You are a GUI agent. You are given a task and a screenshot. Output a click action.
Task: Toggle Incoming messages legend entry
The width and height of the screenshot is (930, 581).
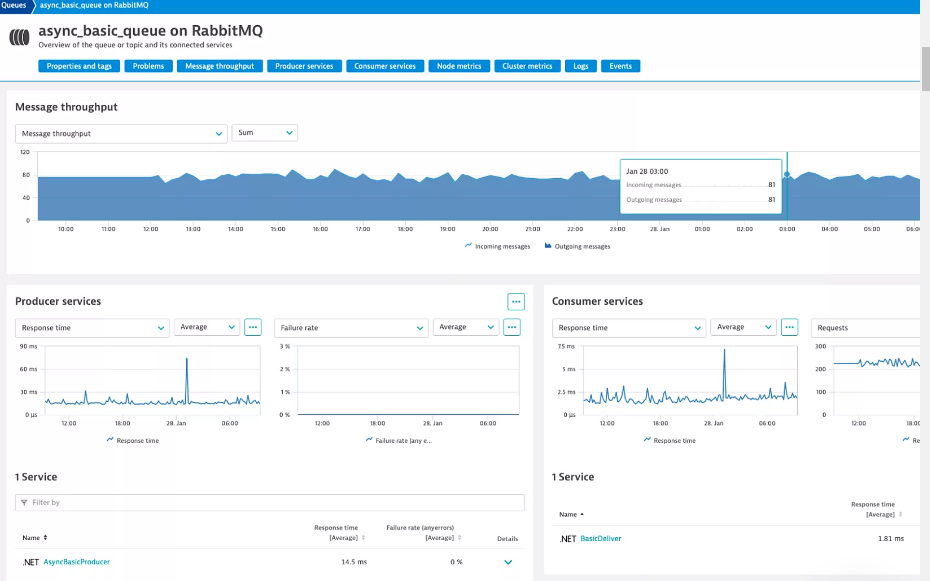497,246
